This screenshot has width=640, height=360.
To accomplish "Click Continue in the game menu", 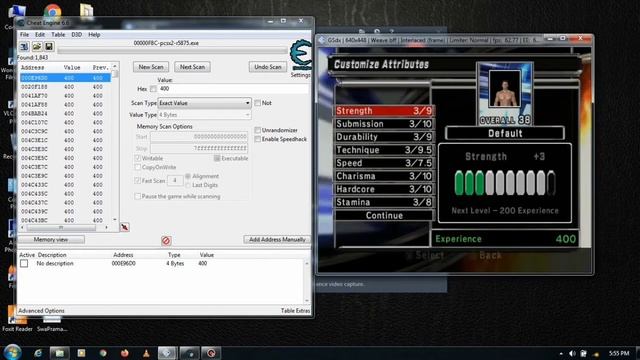I will click(384, 216).
